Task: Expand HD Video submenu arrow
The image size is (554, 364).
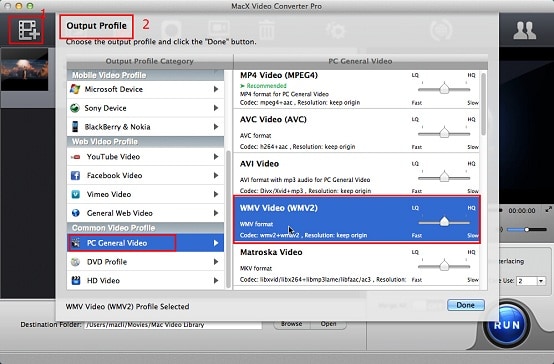Action: [216, 280]
